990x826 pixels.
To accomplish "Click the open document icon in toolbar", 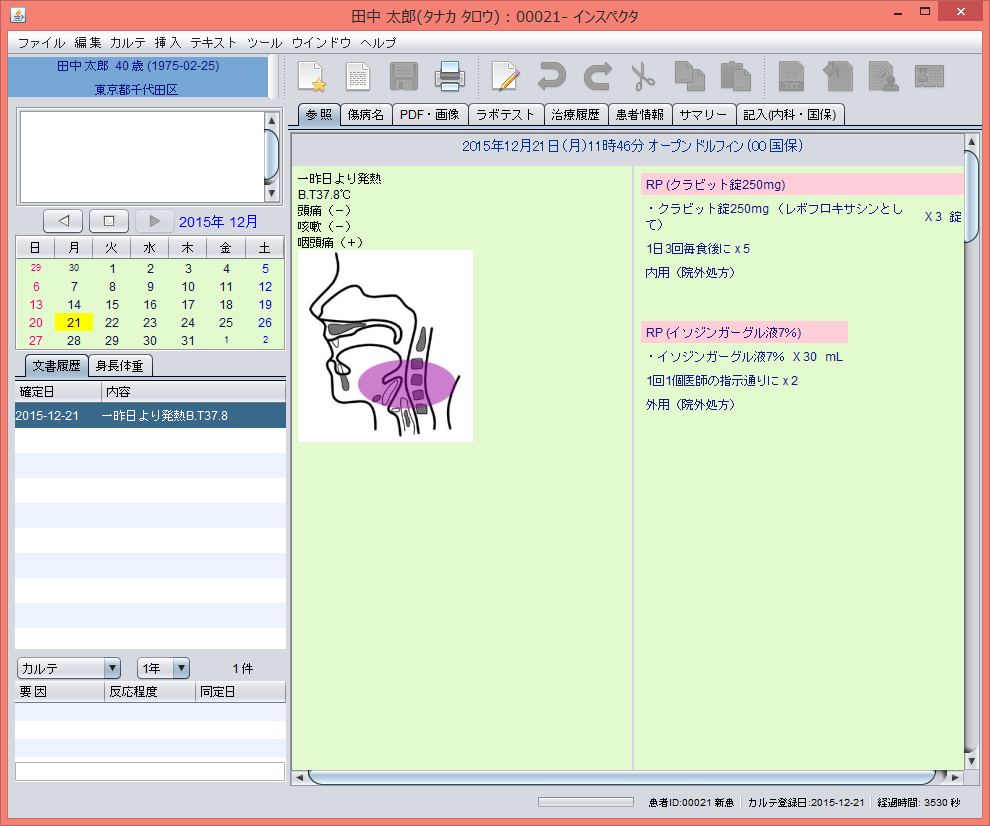I will (x=358, y=76).
